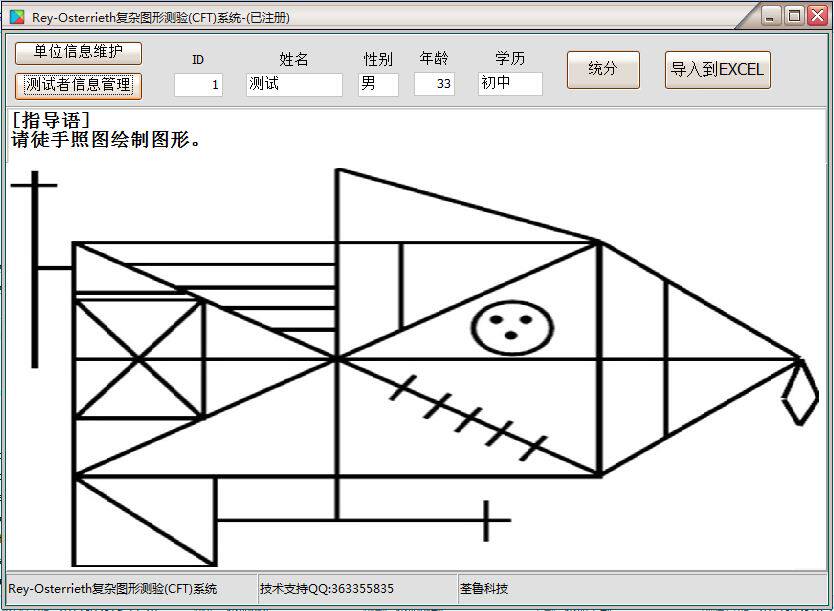The height and width of the screenshot is (611, 834).
Task: Click the status bar CFT系统 label
Action: [x=113, y=589]
